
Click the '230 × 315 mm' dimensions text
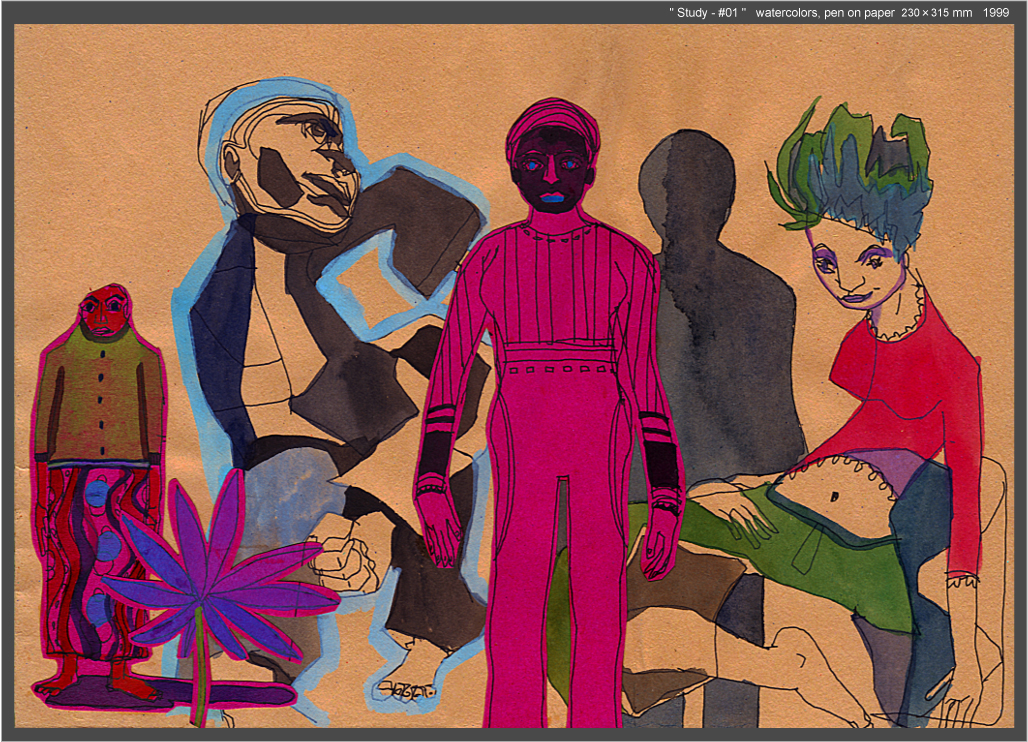936,12
